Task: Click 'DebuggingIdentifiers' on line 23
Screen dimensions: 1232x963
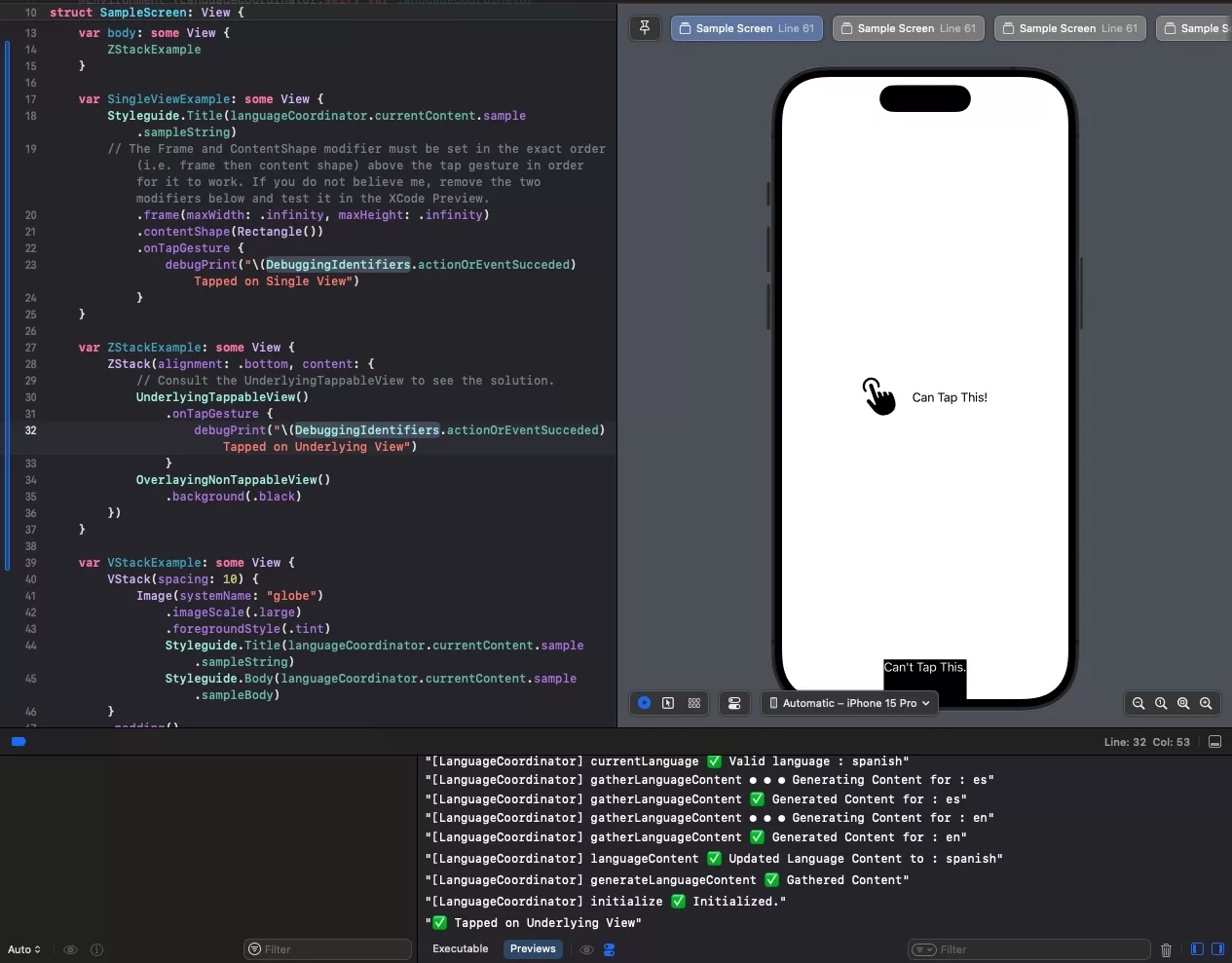Action: (x=338, y=265)
